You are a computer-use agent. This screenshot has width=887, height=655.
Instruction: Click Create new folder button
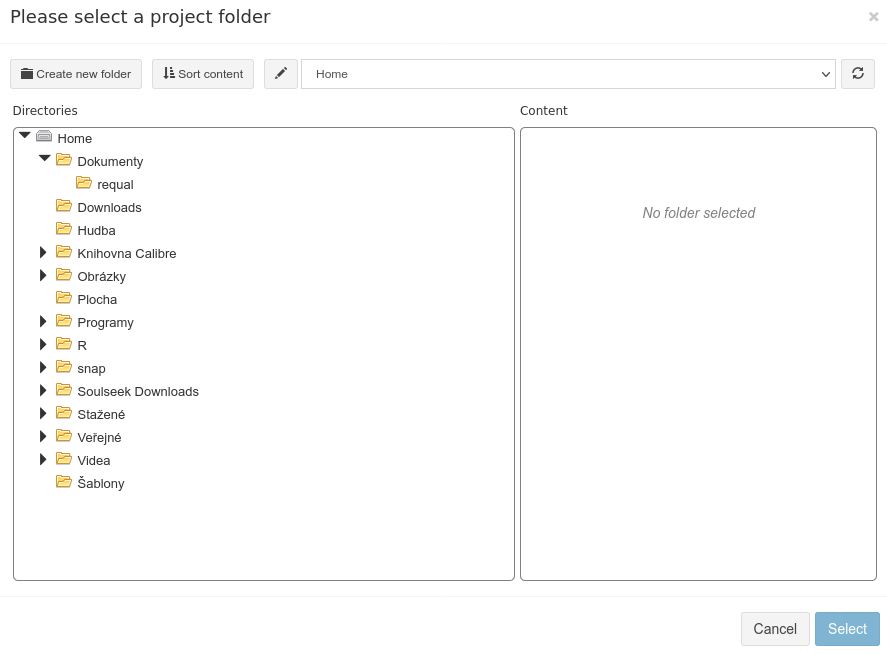point(76,74)
